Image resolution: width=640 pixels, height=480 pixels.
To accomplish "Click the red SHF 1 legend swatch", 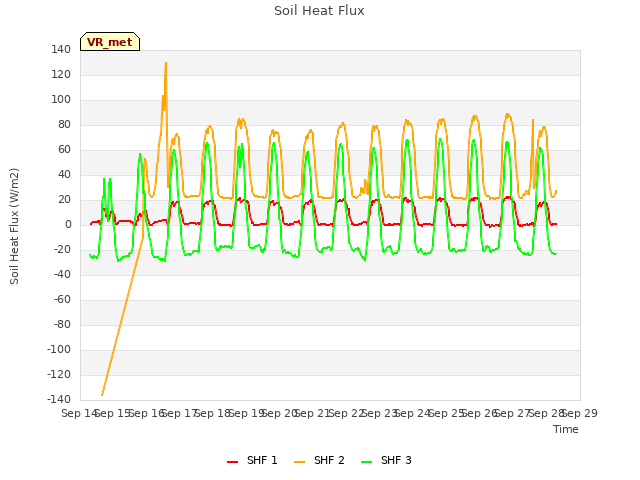I will [x=232, y=462].
